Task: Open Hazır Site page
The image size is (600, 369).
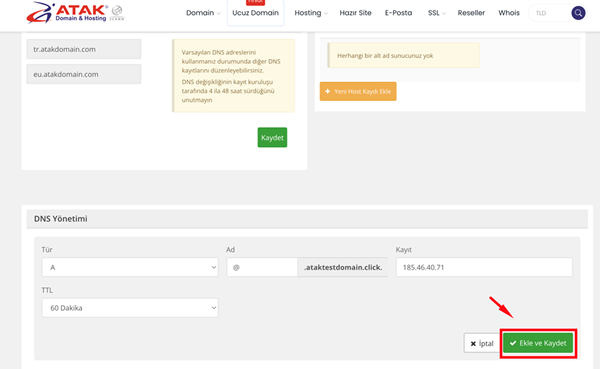Action: [x=355, y=13]
